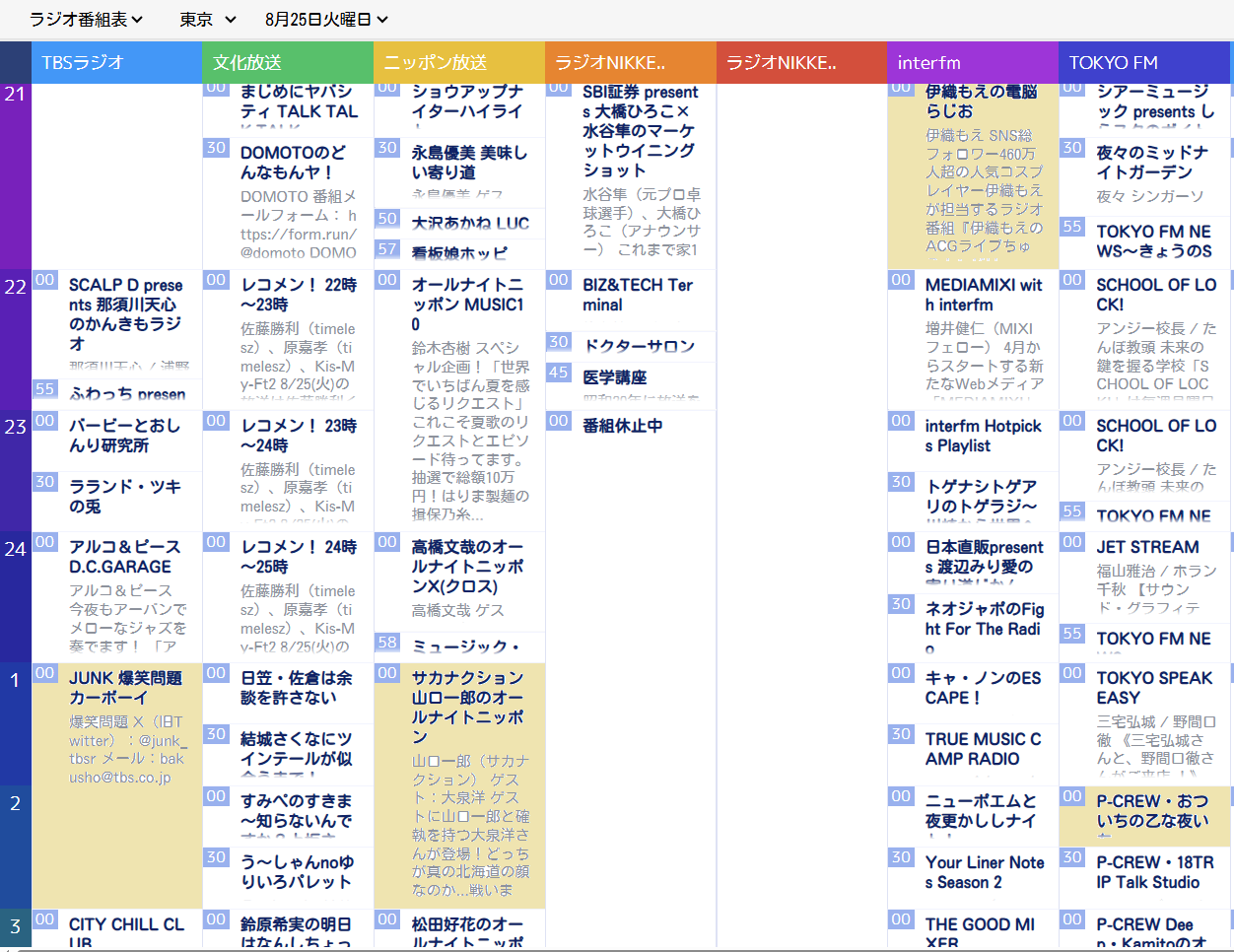
Task: Open ふわっち presents entry at 22:55
Action: coord(116,394)
